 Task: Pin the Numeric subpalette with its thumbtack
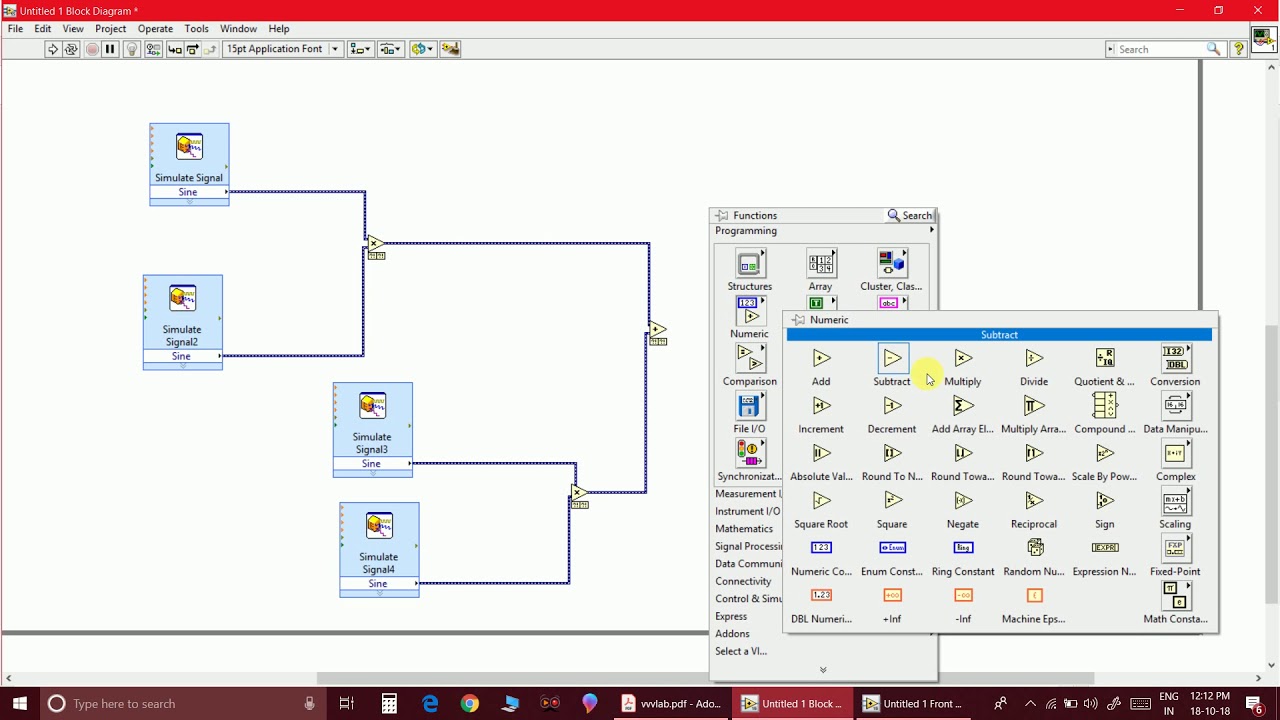(x=798, y=320)
